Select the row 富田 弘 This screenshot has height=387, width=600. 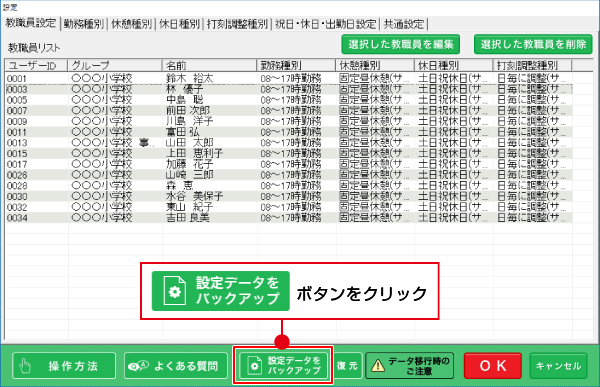tap(289, 132)
